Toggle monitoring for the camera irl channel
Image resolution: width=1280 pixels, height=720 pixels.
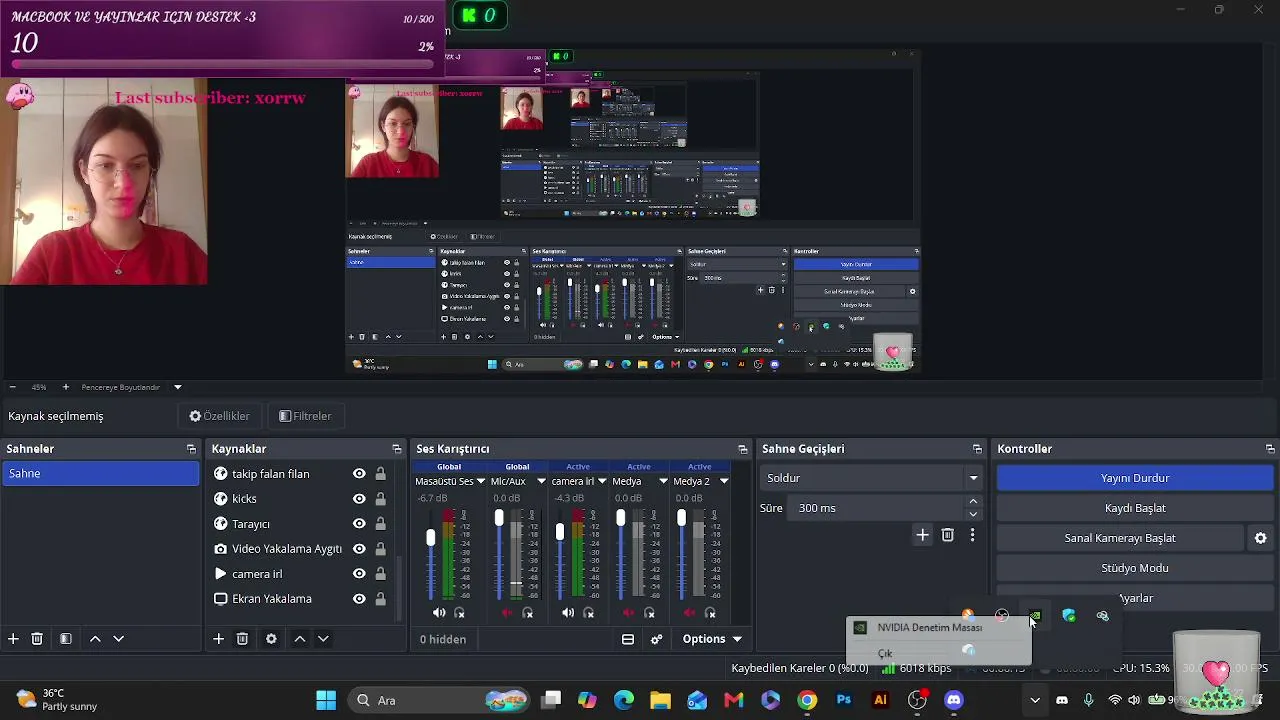[589, 613]
